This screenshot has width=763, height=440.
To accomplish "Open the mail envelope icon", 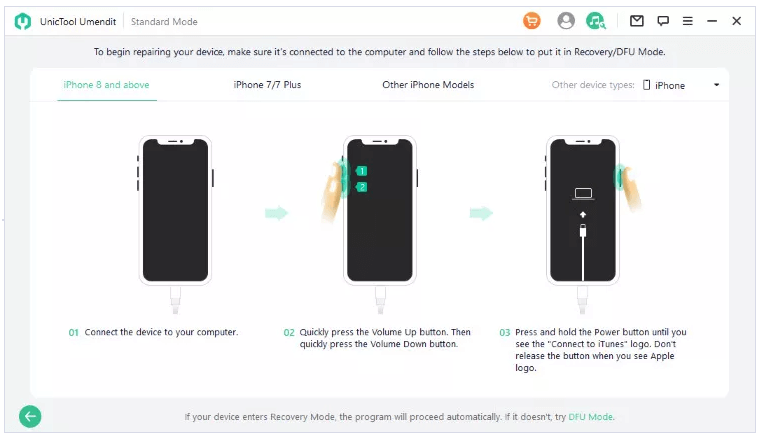I will (x=636, y=21).
